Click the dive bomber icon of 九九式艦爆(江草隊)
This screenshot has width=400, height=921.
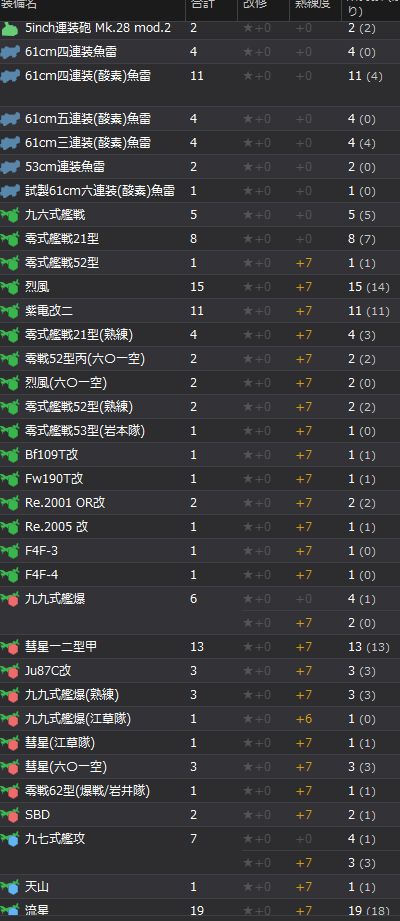tap(9, 720)
